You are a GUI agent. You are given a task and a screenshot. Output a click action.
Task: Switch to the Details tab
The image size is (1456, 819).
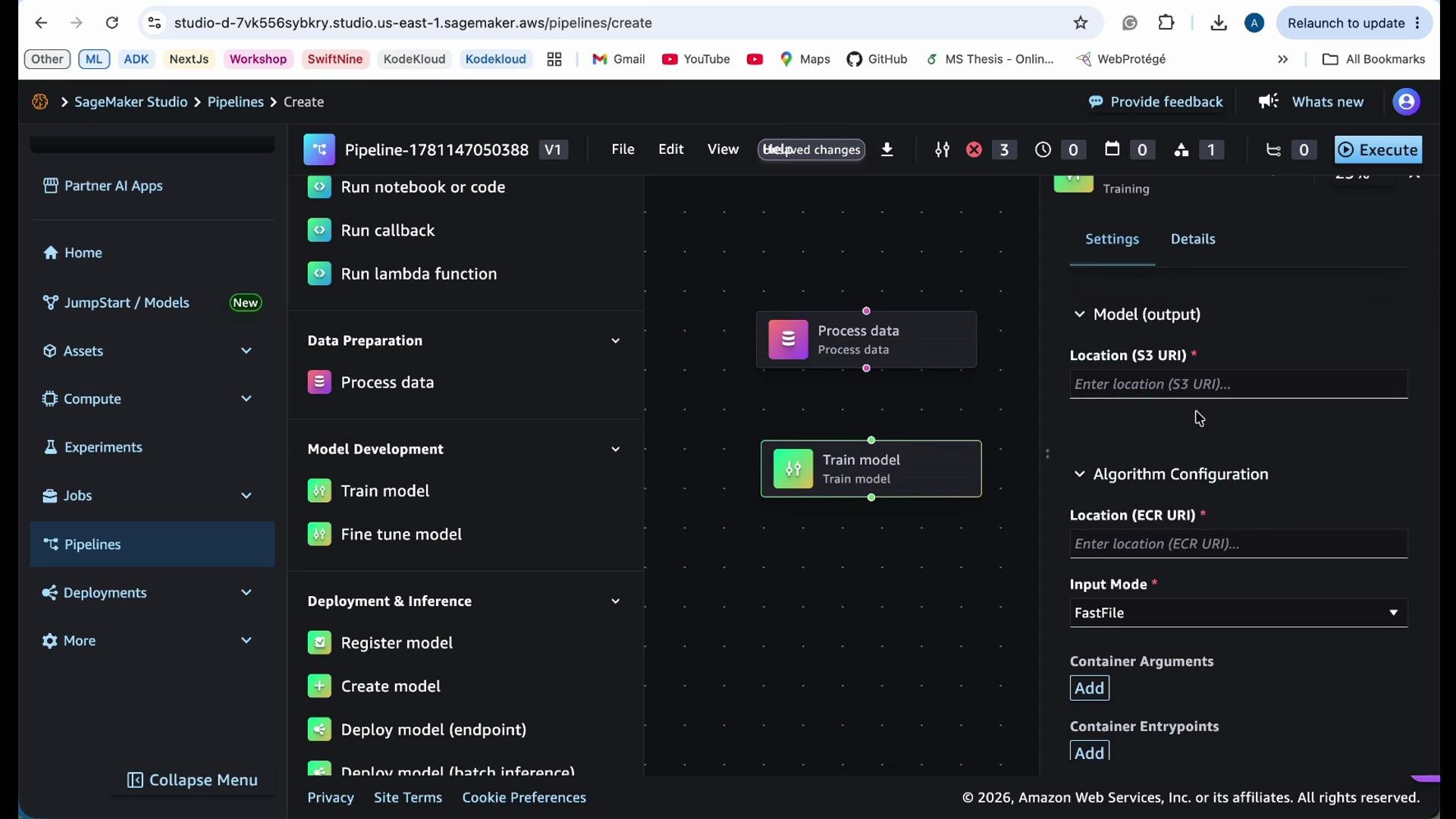tap(1193, 240)
